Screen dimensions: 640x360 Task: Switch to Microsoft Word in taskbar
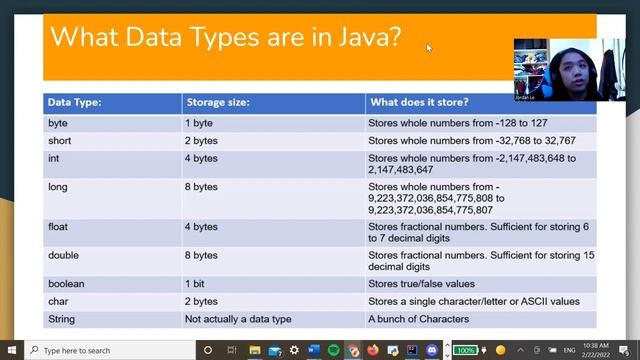tap(314, 350)
